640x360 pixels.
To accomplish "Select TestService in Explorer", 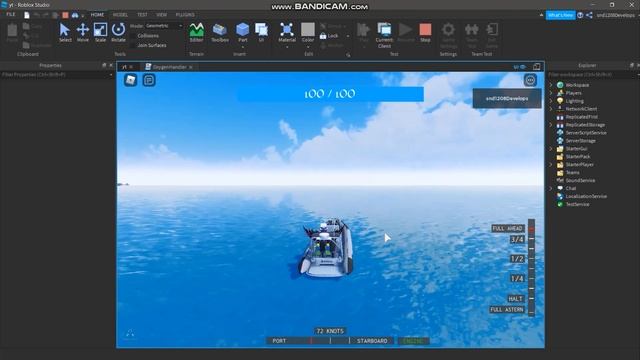I will click(577, 204).
